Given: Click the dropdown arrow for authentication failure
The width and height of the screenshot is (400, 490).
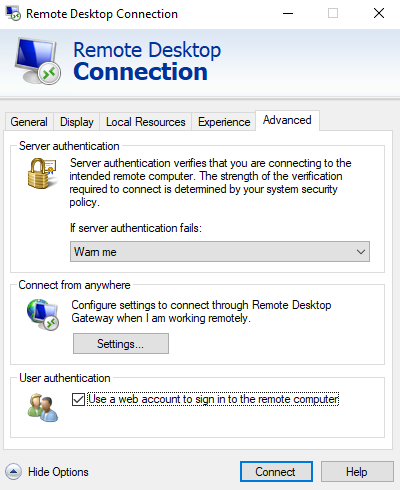Looking at the screenshot, I should tap(361, 252).
